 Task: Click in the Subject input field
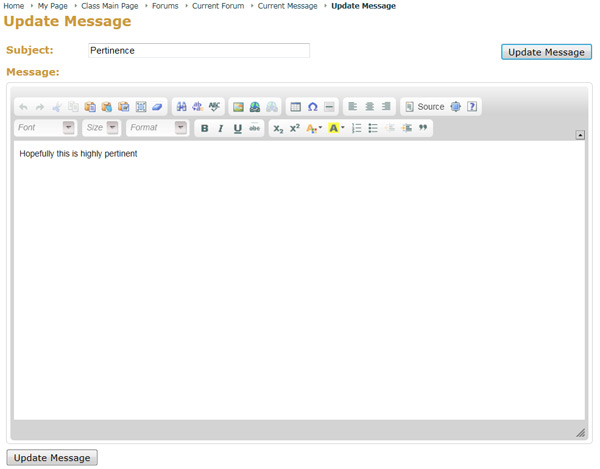tap(198, 50)
